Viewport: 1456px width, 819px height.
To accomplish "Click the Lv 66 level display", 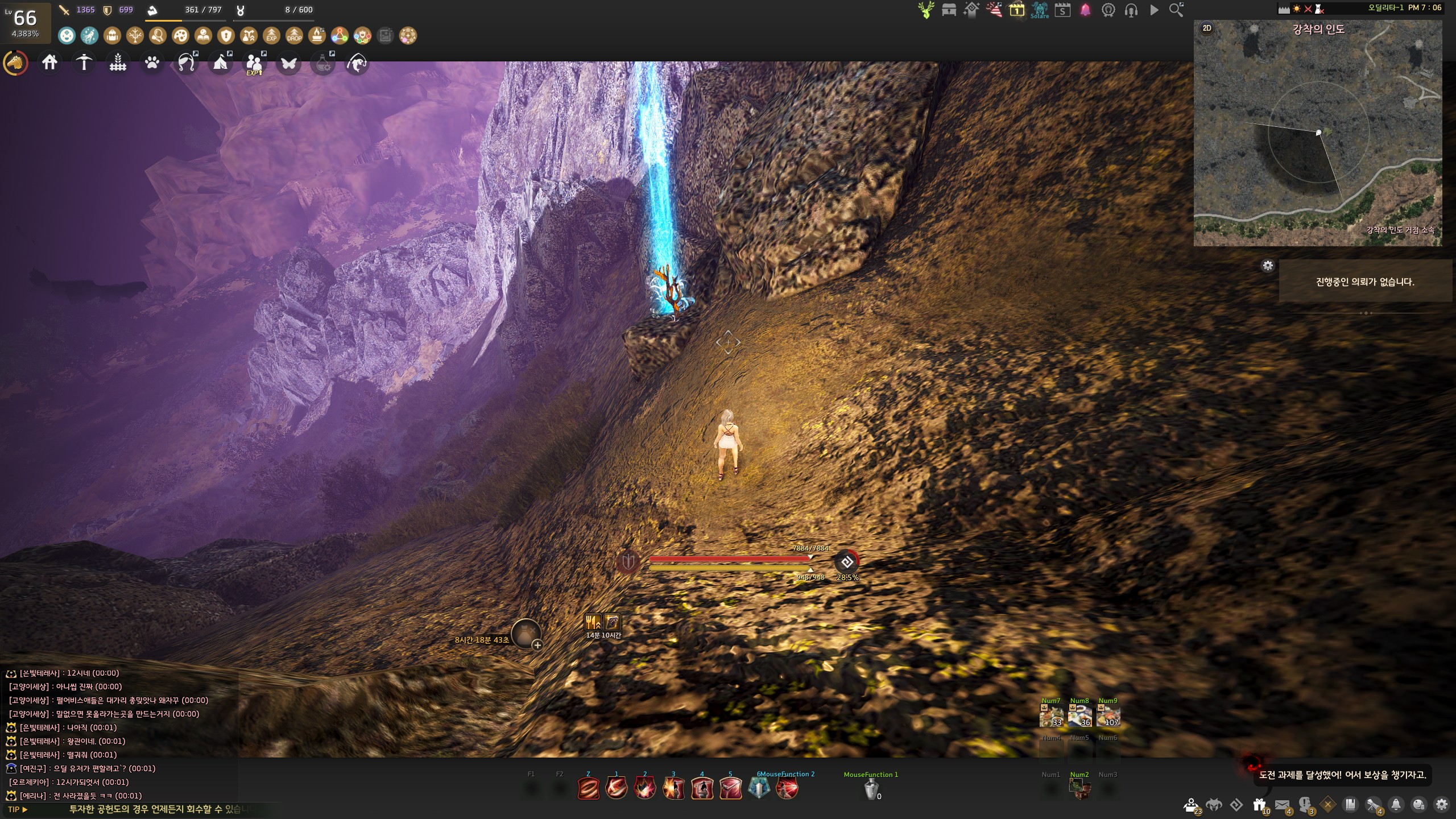I will point(26,23).
